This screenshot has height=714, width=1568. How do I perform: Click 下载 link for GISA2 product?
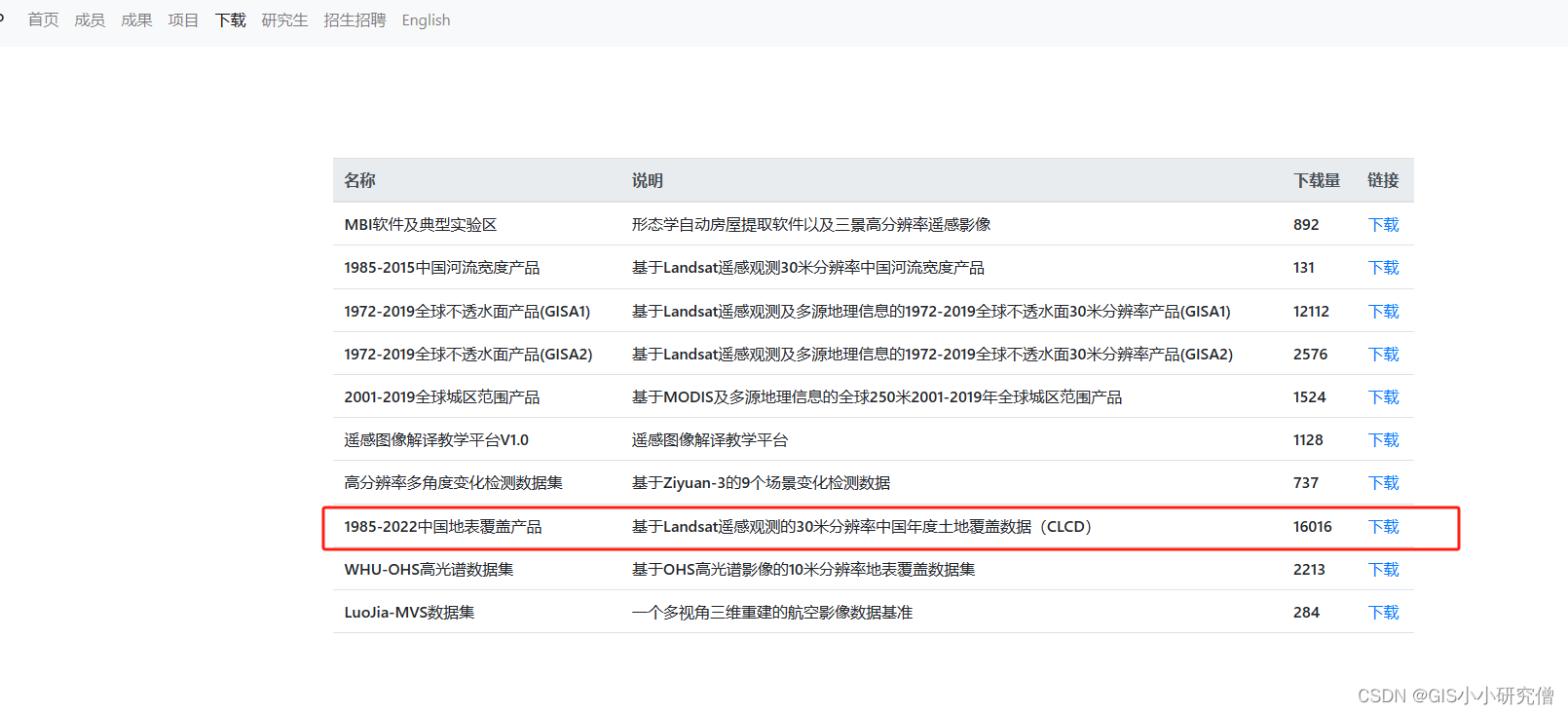(1383, 355)
